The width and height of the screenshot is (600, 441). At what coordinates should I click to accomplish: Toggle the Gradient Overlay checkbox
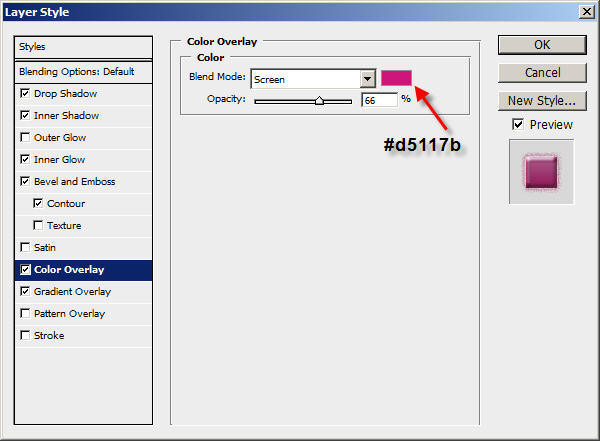[25, 291]
